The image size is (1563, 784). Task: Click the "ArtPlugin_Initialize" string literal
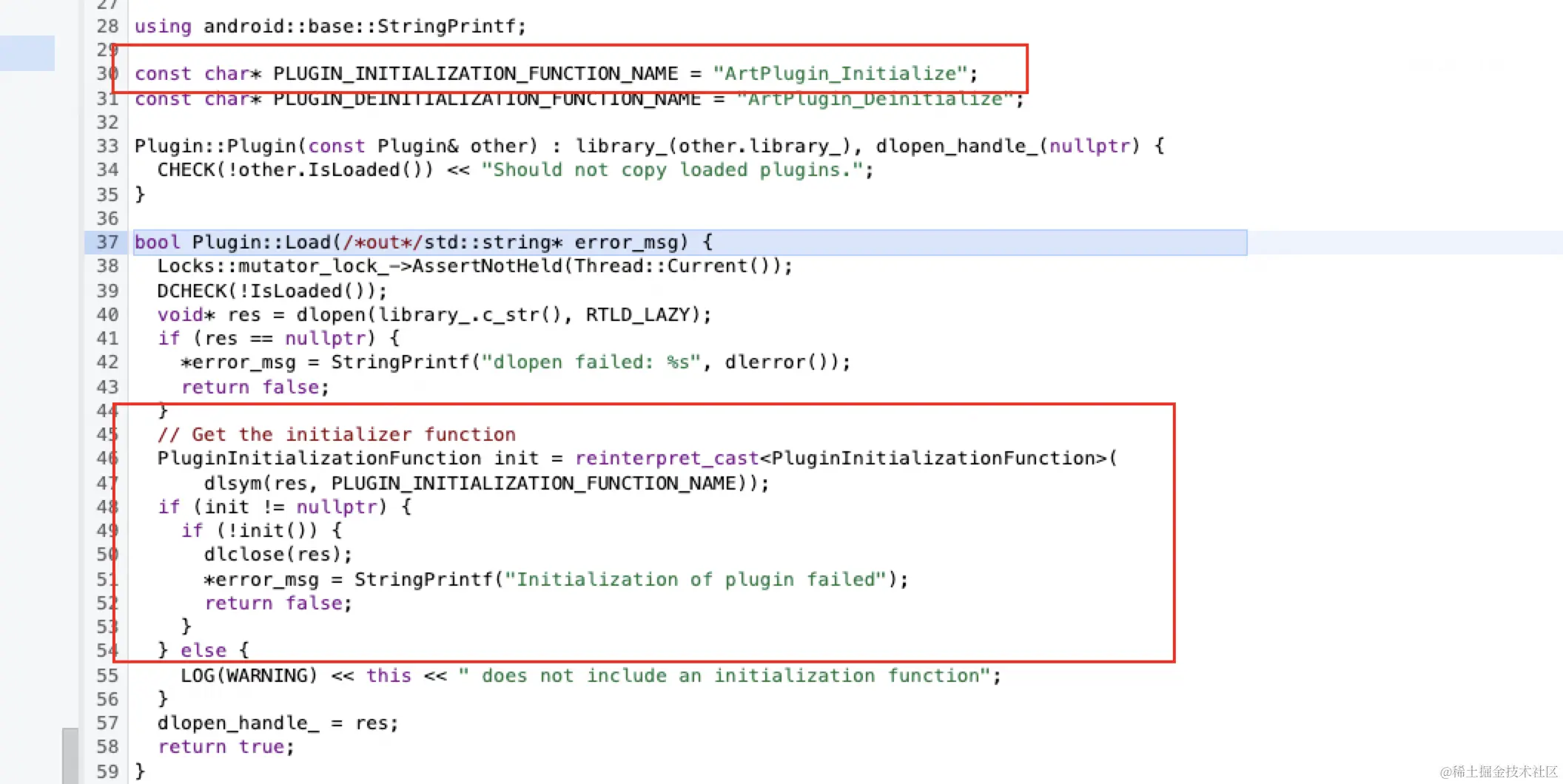tap(840, 74)
